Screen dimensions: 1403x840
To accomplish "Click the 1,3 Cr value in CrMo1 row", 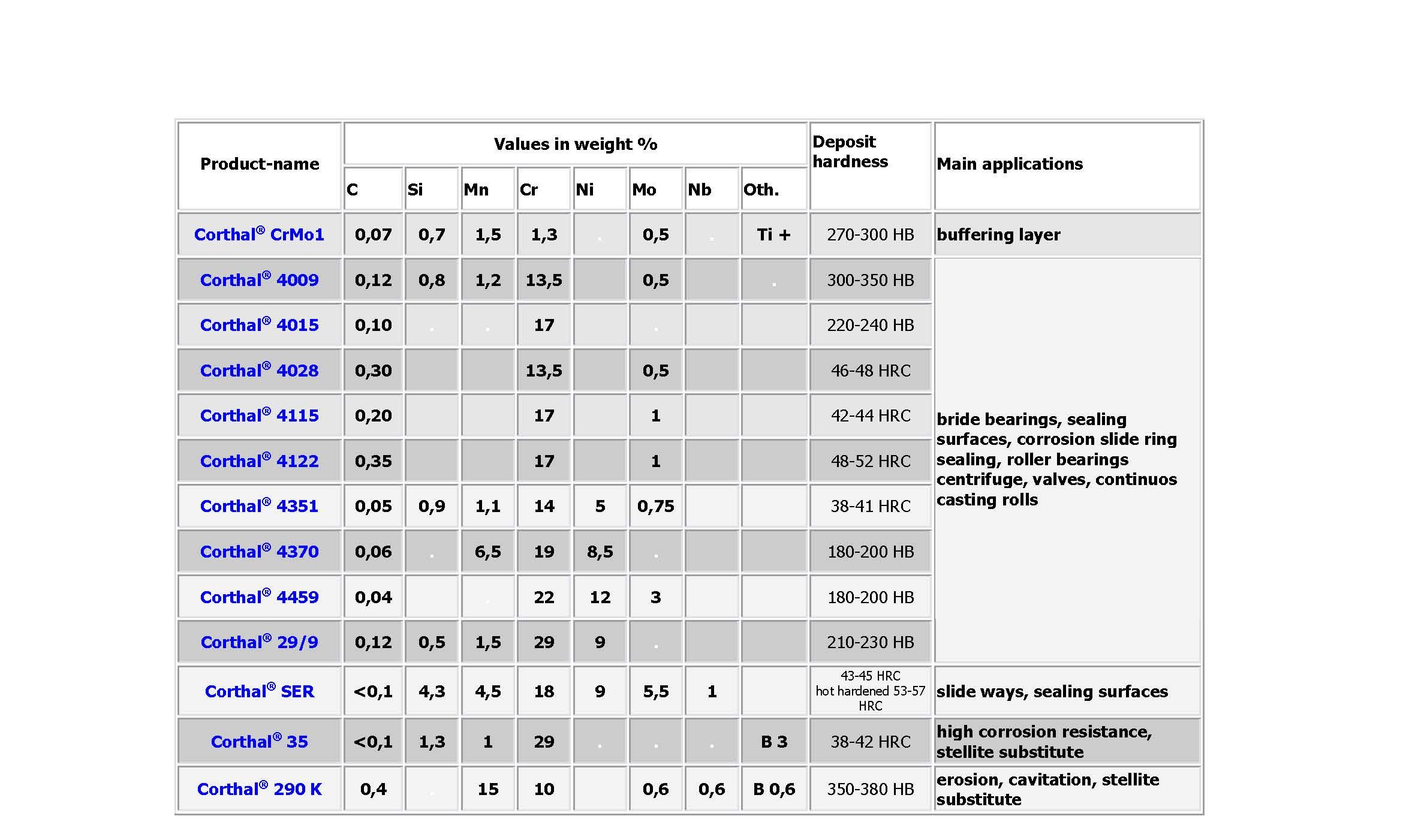I will coord(544,234).
